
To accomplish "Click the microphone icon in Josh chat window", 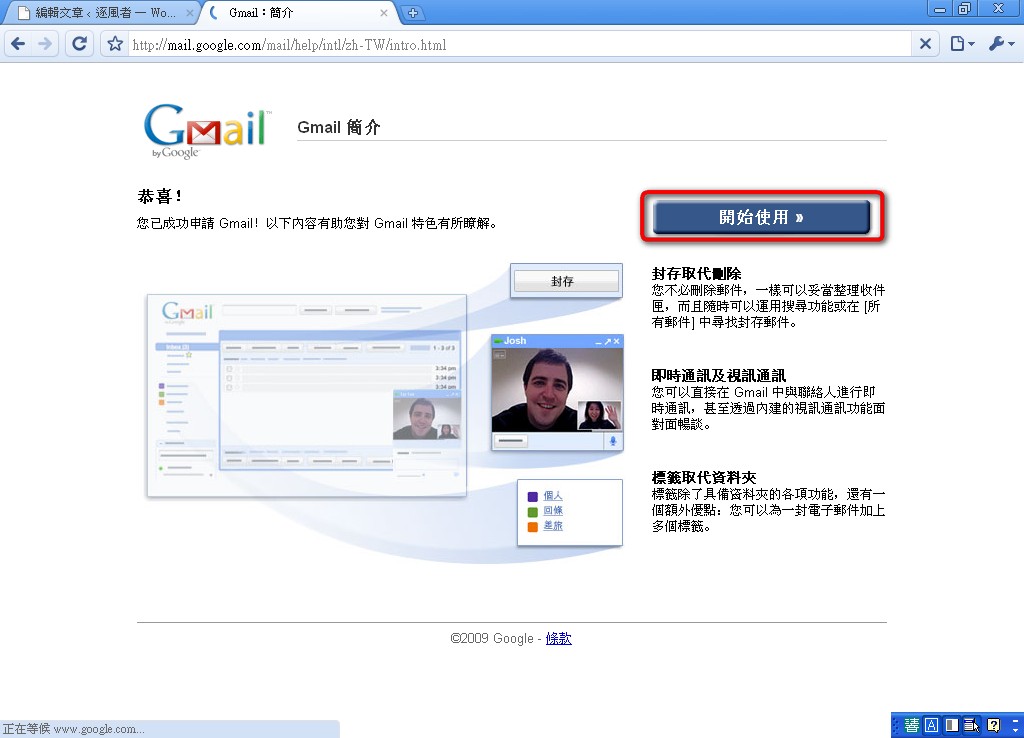I will coord(613,441).
